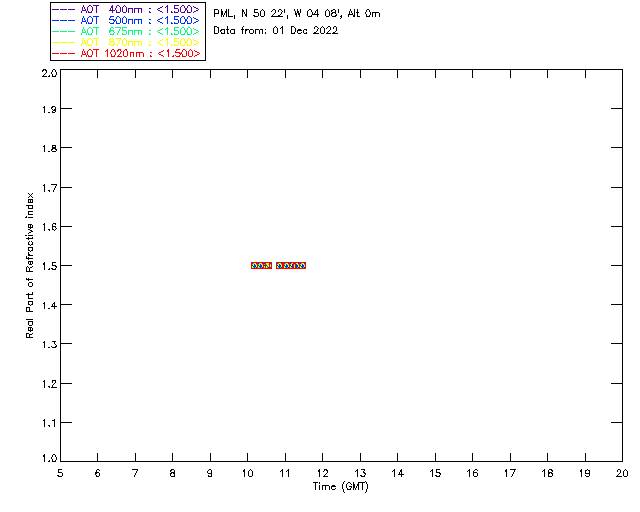Click the purple dashed line in legend

click(64, 9)
